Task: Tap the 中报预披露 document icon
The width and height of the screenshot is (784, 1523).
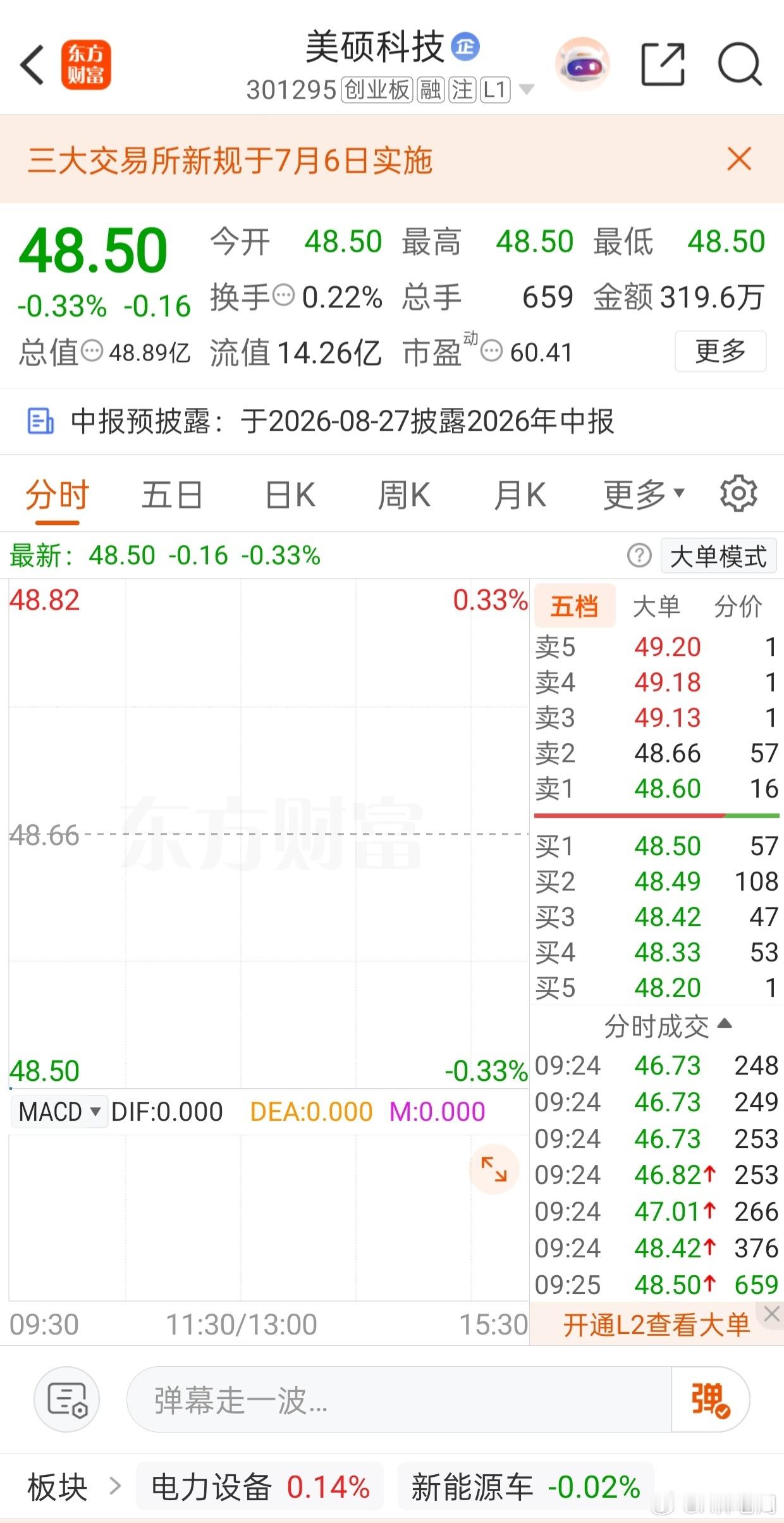Action: pos(40,421)
